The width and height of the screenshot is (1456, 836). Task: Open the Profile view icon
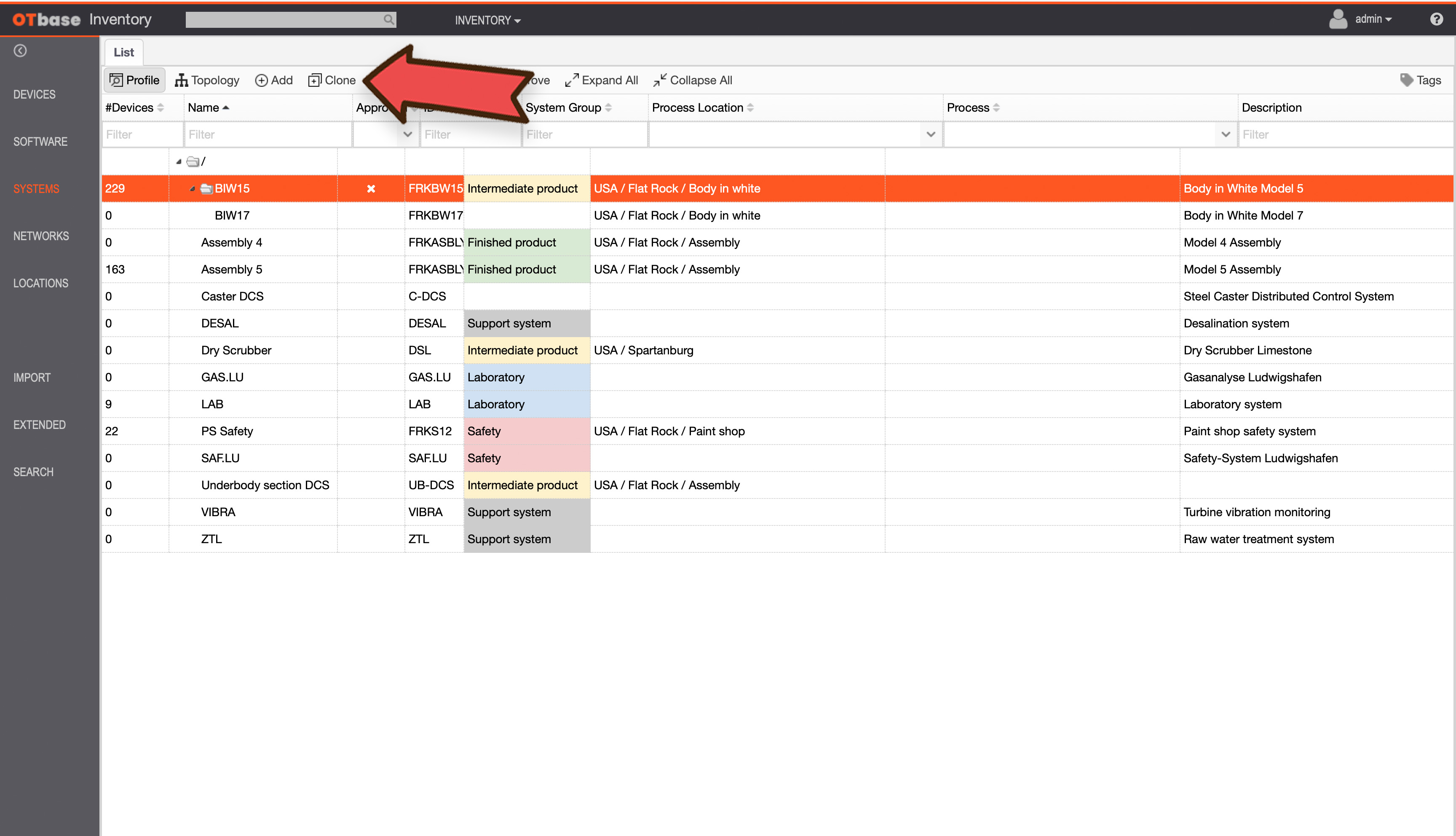tap(117, 80)
